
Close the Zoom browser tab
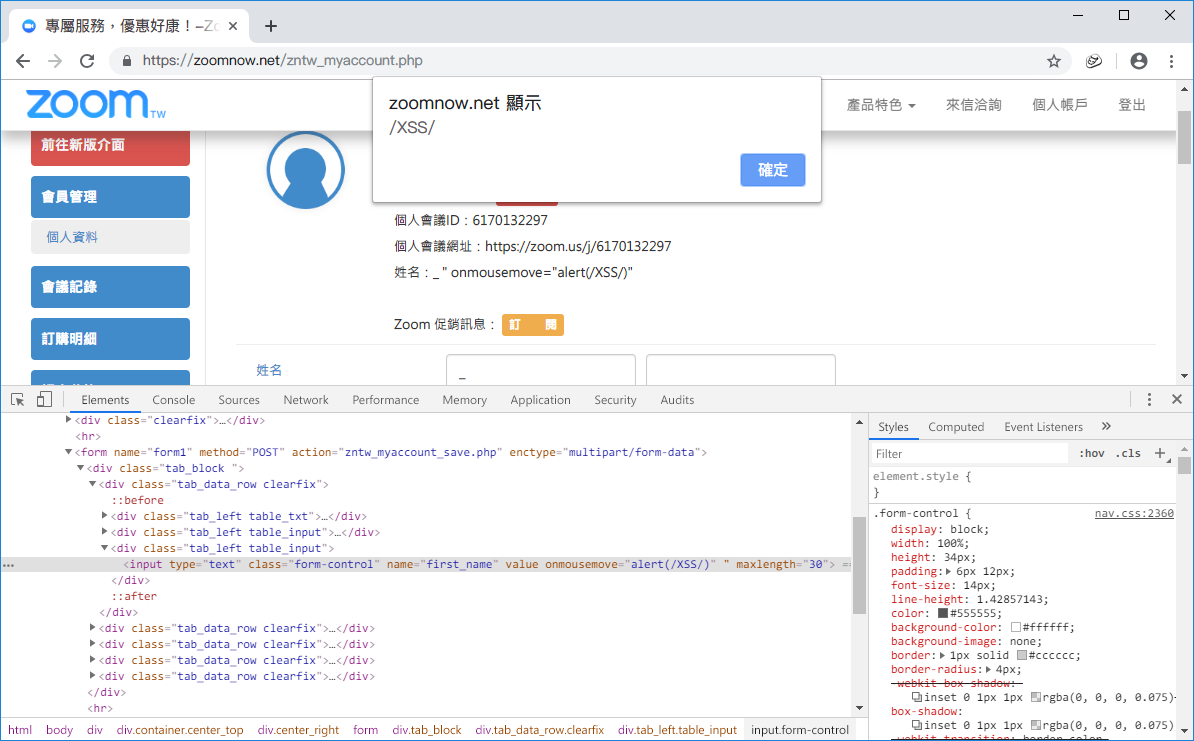(x=233, y=26)
